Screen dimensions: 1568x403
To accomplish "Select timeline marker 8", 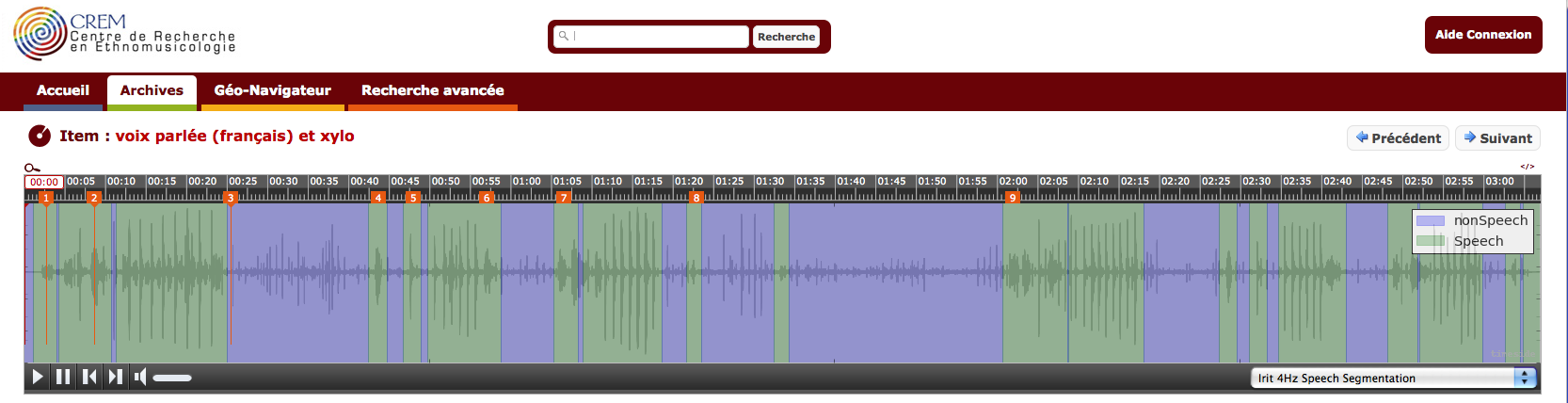I will (696, 198).
